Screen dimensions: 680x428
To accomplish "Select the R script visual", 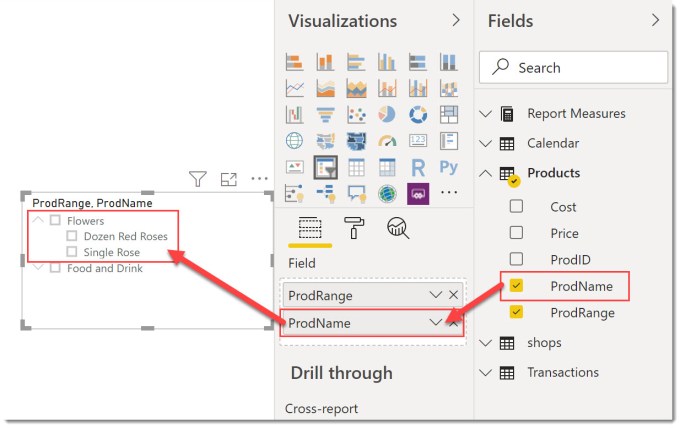I will (x=418, y=167).
